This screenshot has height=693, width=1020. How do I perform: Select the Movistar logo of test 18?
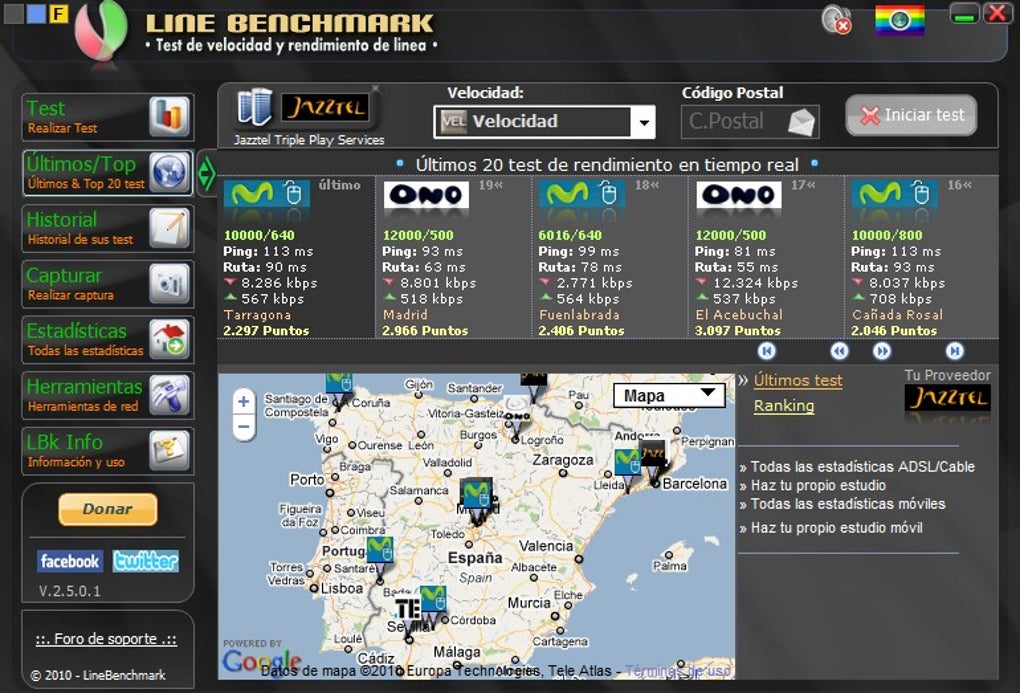click(x=582, y=195)
